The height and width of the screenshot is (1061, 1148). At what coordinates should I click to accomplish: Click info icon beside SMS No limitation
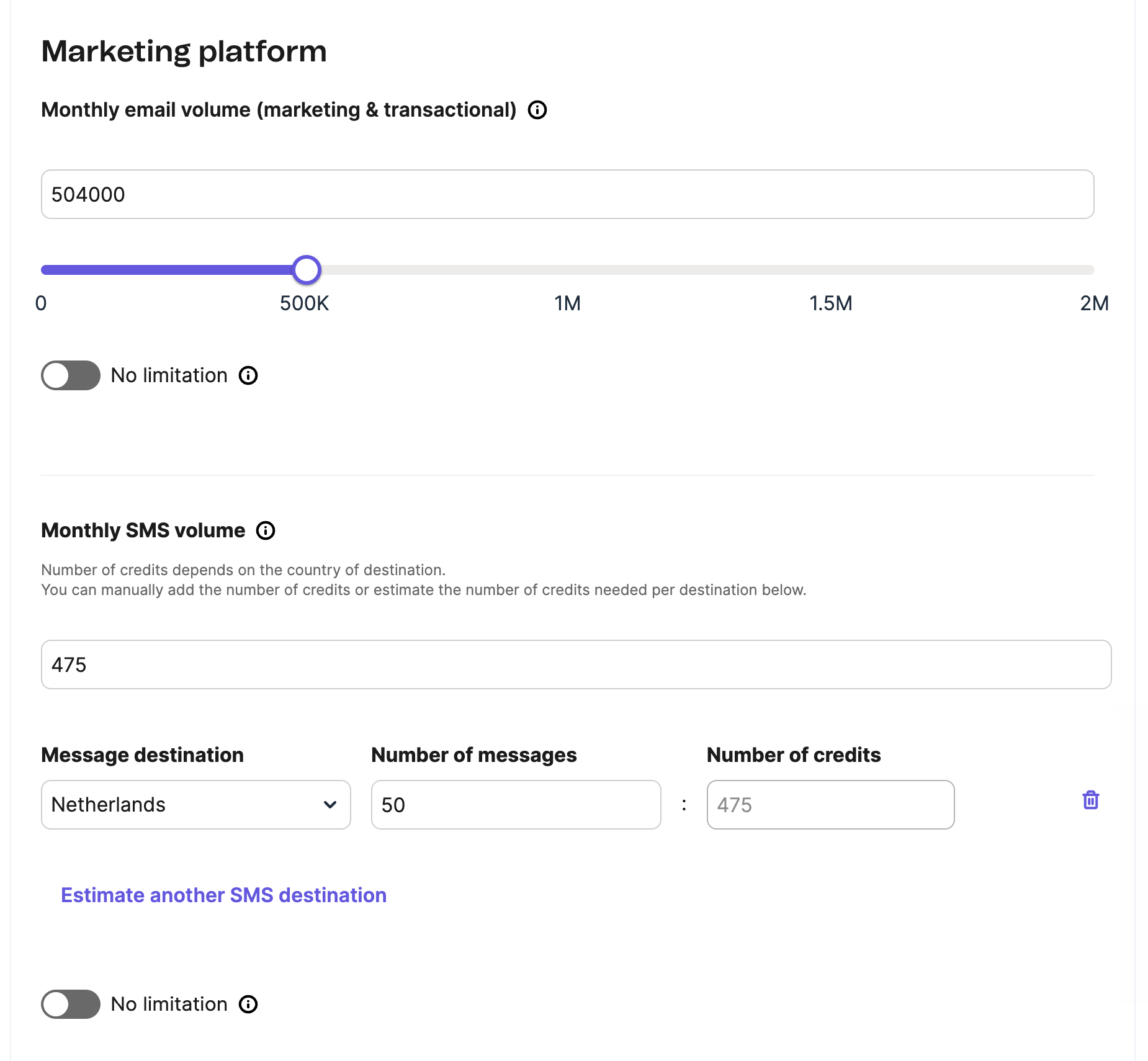pyautogui.click(x=248, y=1005)
